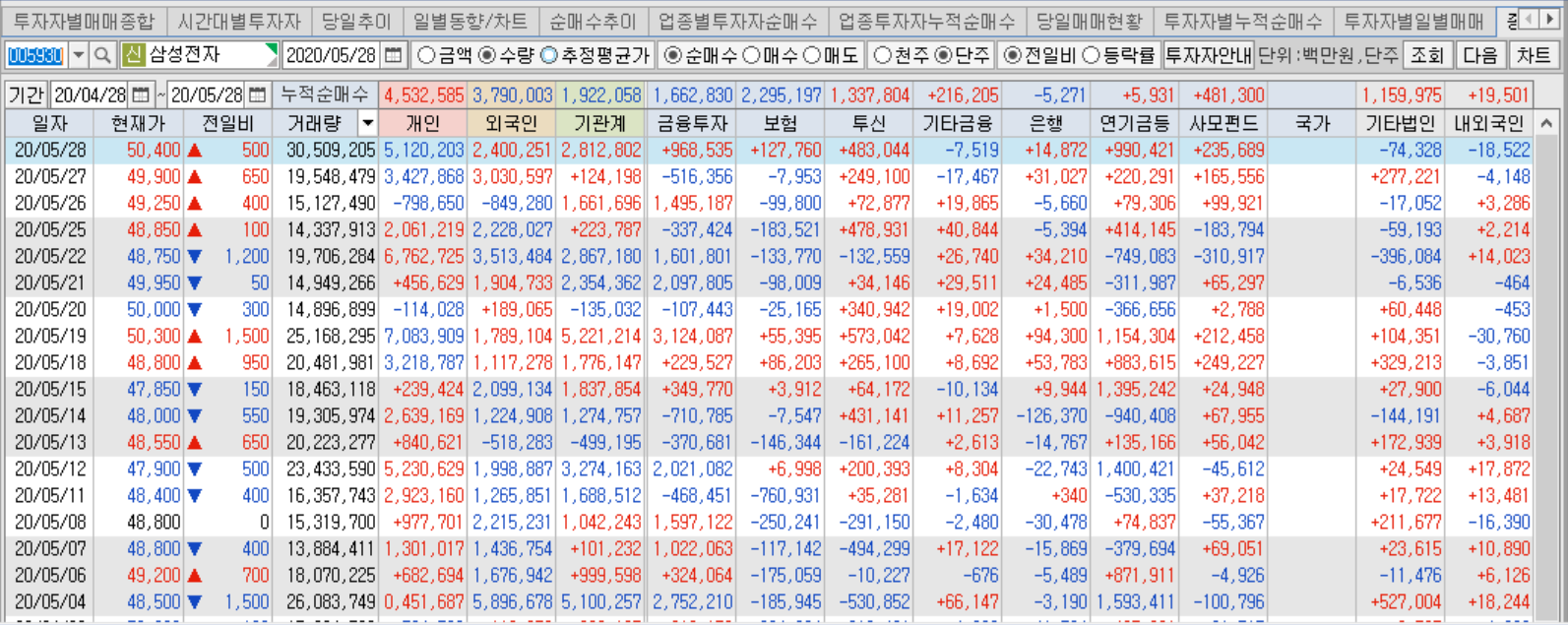Switch to the 당일매매현황 tab
This screenshot has height=625, width=1568.
click(1089, 21)
